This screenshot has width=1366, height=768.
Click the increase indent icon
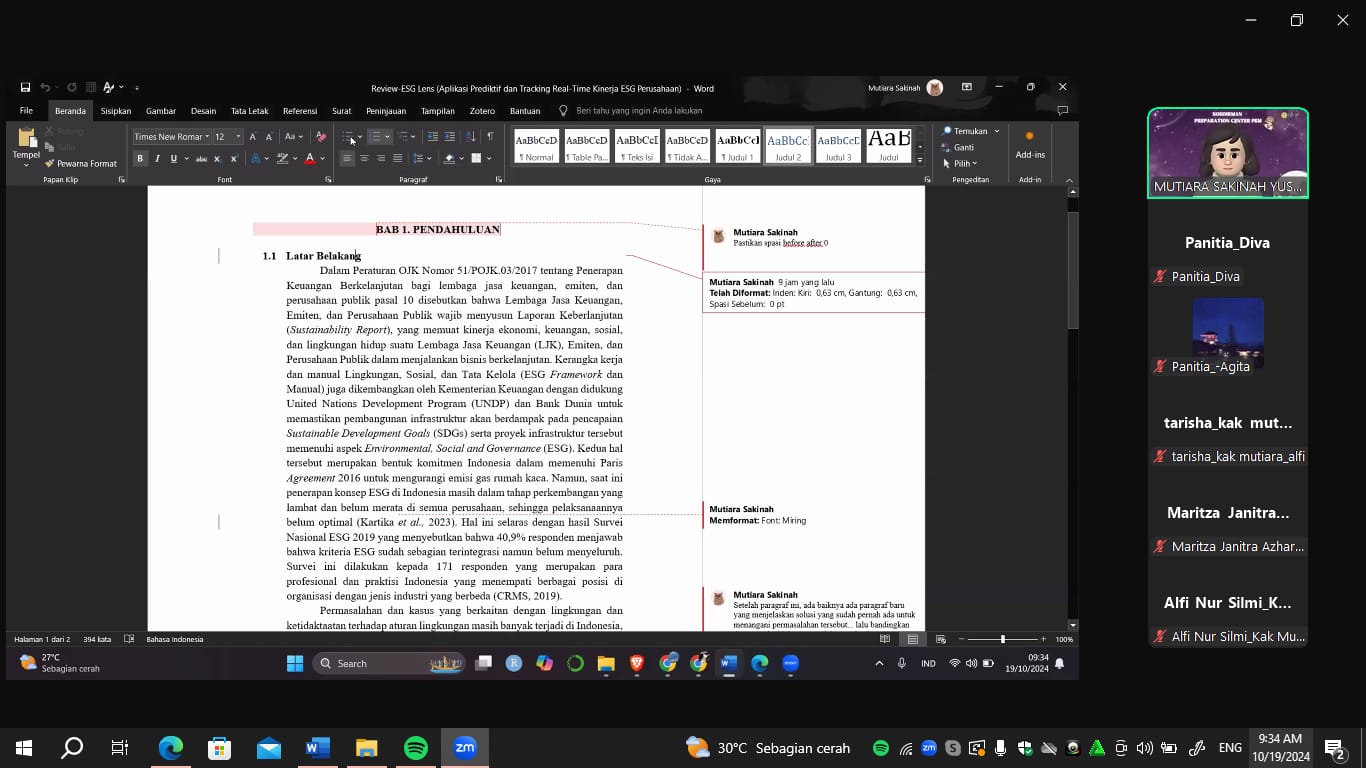tap(450, 137)
